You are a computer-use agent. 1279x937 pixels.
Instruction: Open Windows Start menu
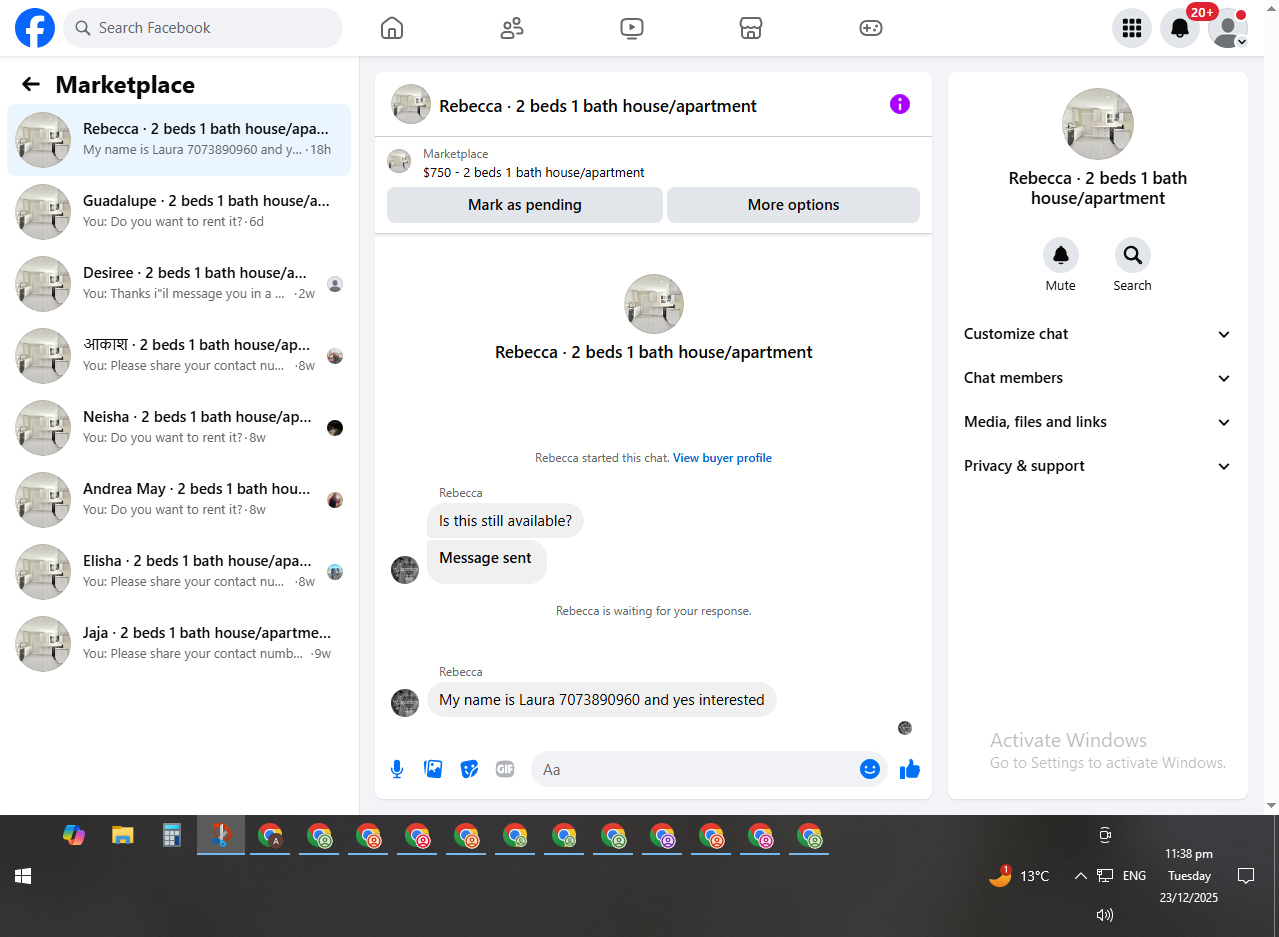pyautogui.click(x=23, y=876)
